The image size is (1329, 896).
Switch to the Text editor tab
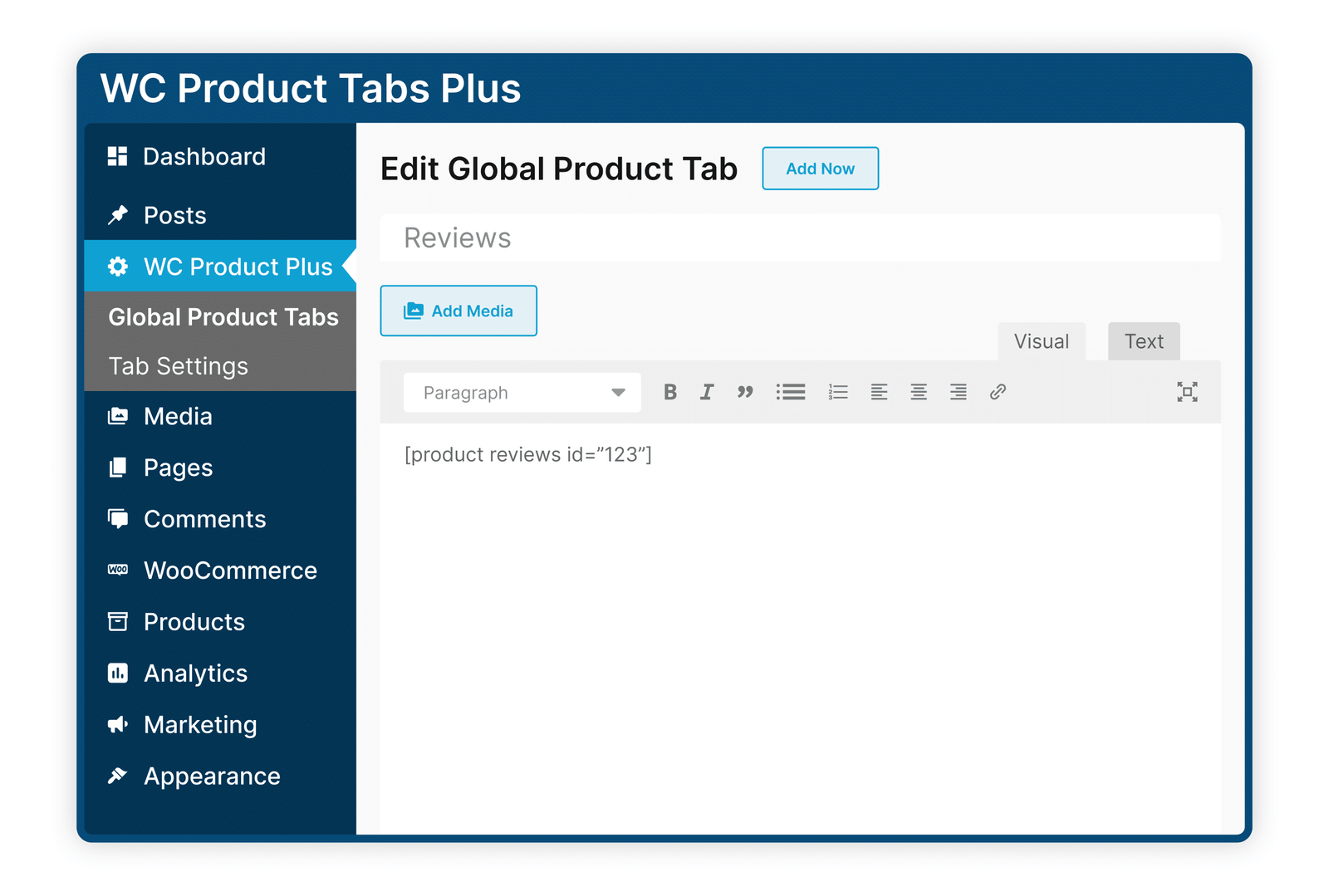click(x=1144, y=341)
